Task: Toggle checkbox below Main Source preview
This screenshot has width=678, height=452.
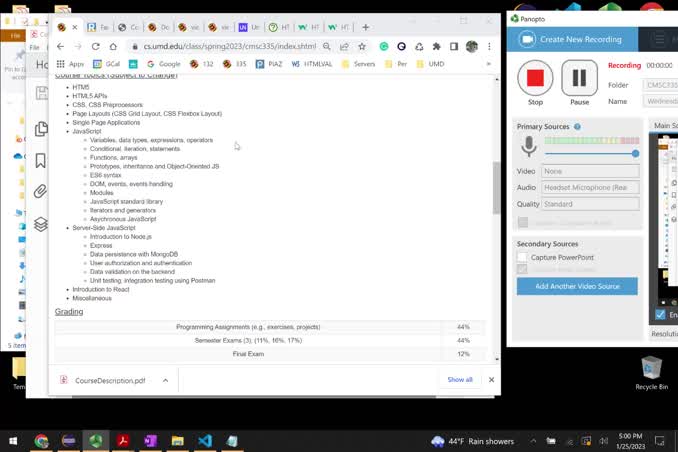Action: [660, 314]
